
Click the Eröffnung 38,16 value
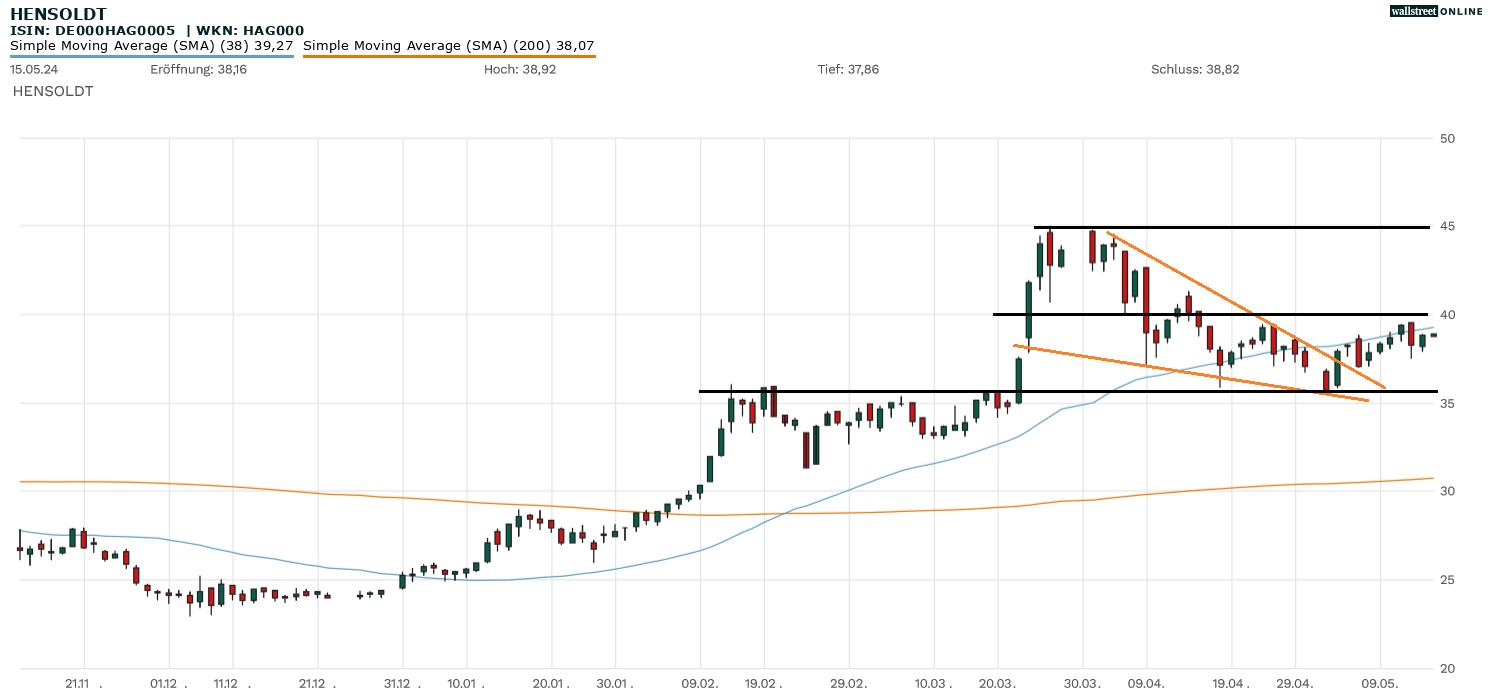click(184, 69)
